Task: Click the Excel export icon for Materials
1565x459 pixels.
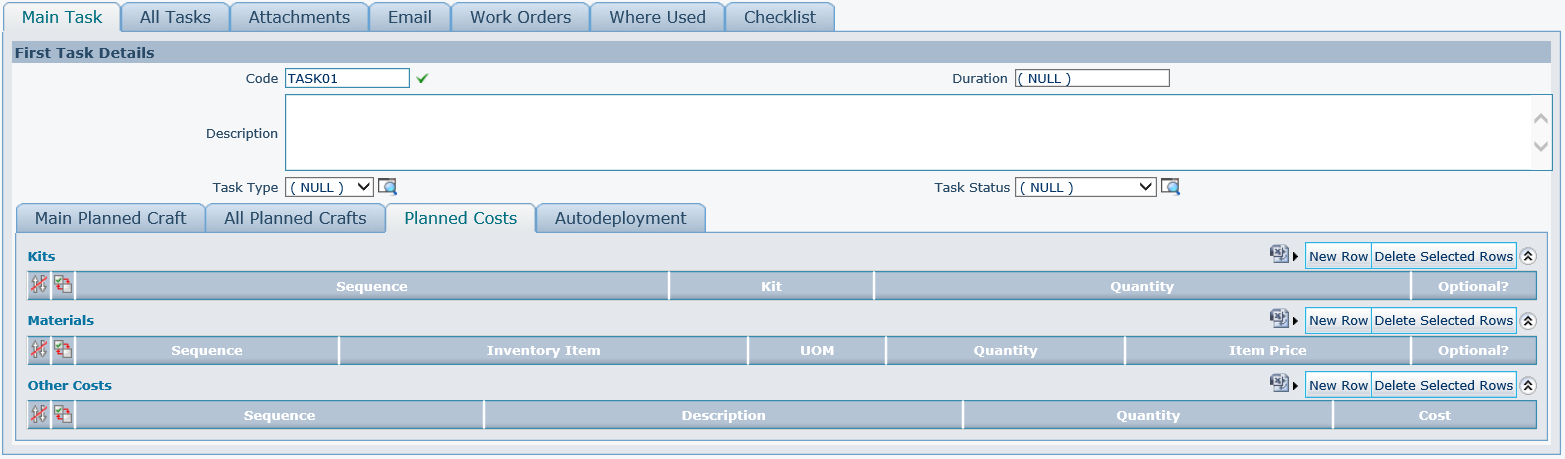Action: pos(1279,320)
